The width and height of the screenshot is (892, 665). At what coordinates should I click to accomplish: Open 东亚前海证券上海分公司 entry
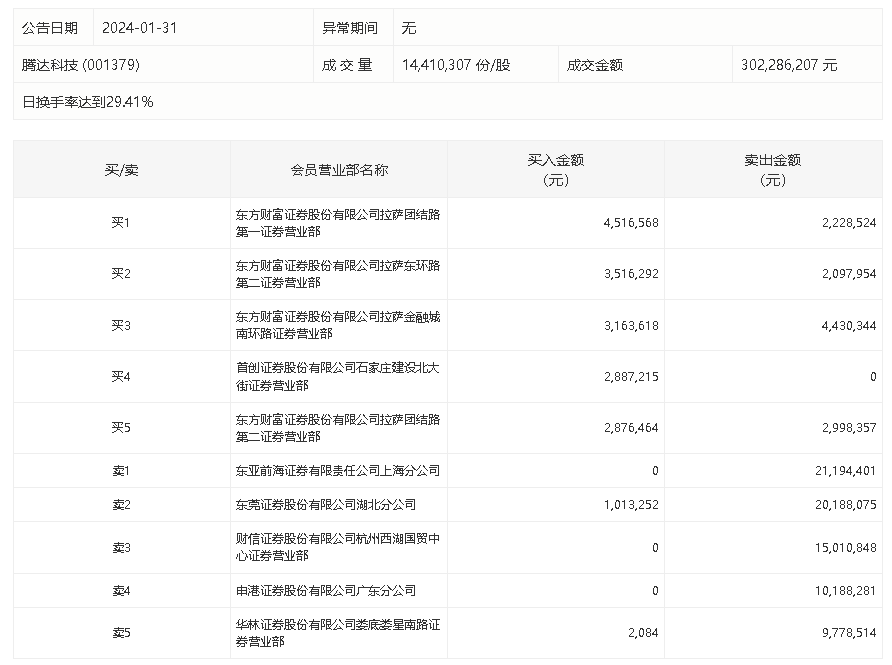(x=338, y=470)
